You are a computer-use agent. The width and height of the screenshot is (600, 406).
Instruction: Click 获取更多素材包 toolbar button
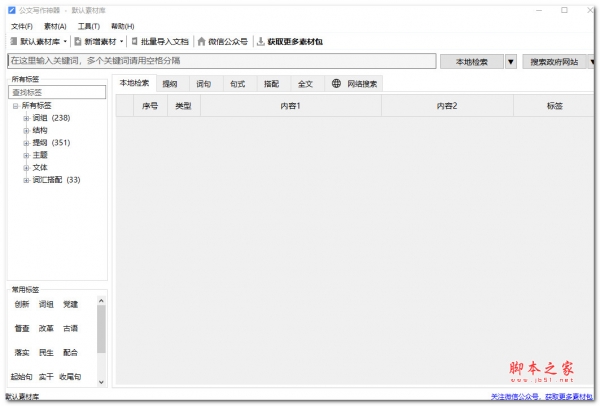tap(290, 41)
